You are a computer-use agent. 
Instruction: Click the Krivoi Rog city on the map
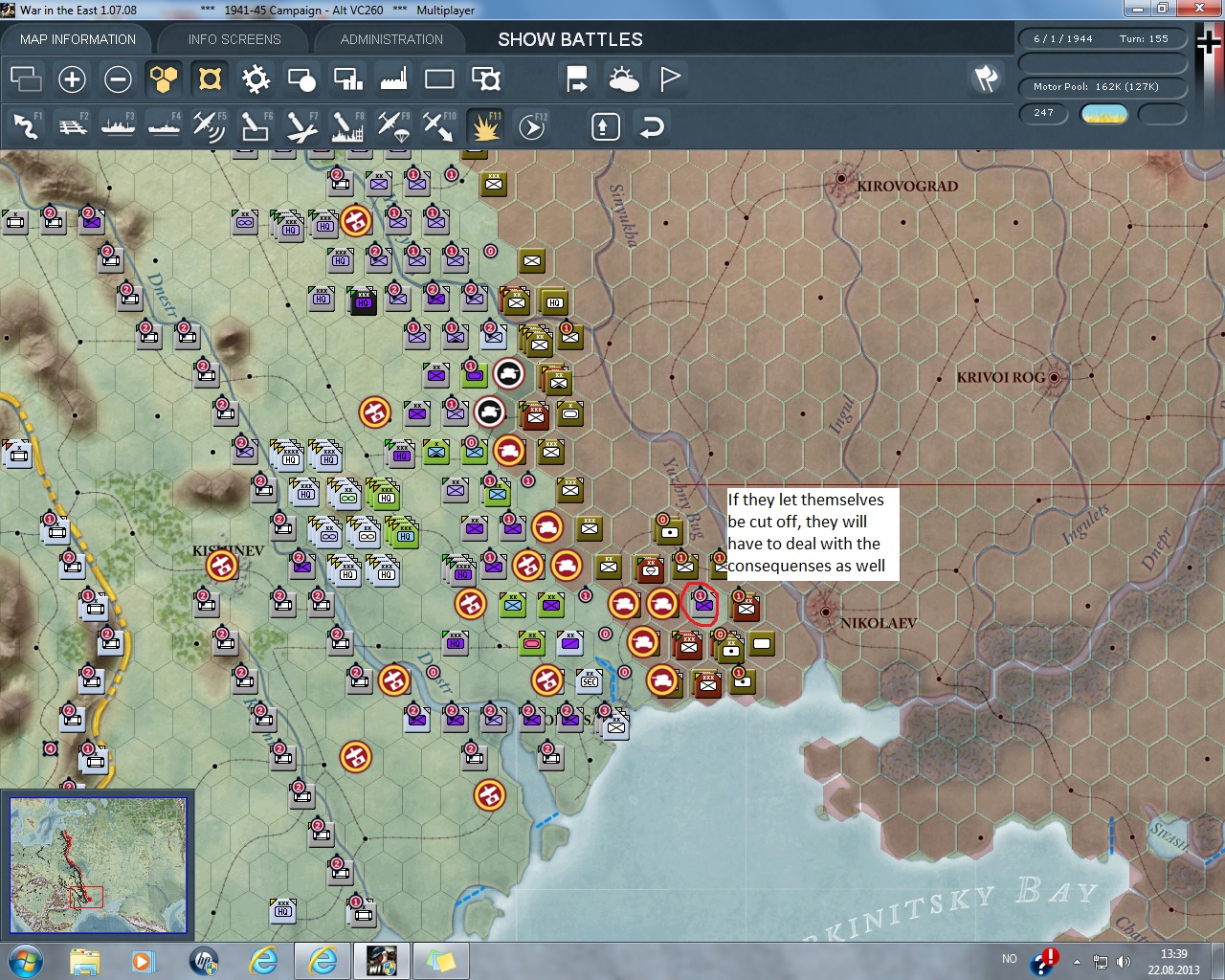coord(1055,377)
